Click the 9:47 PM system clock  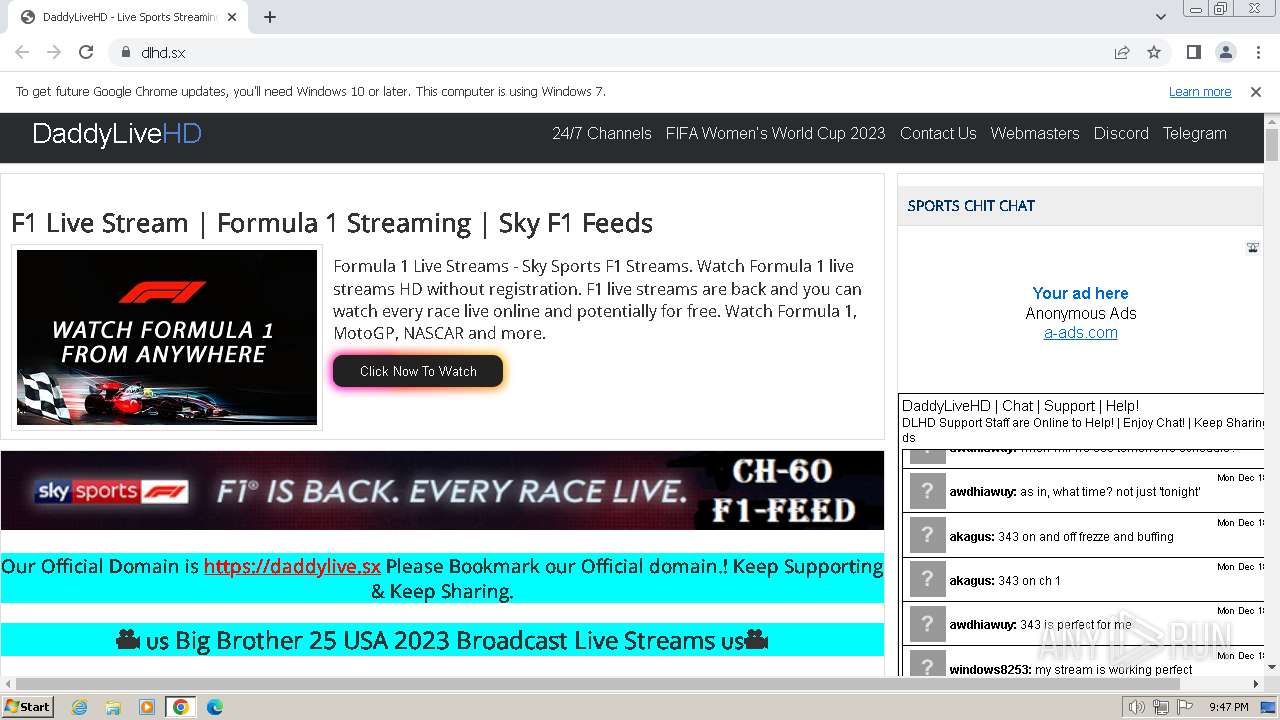tap(1229, 707)
